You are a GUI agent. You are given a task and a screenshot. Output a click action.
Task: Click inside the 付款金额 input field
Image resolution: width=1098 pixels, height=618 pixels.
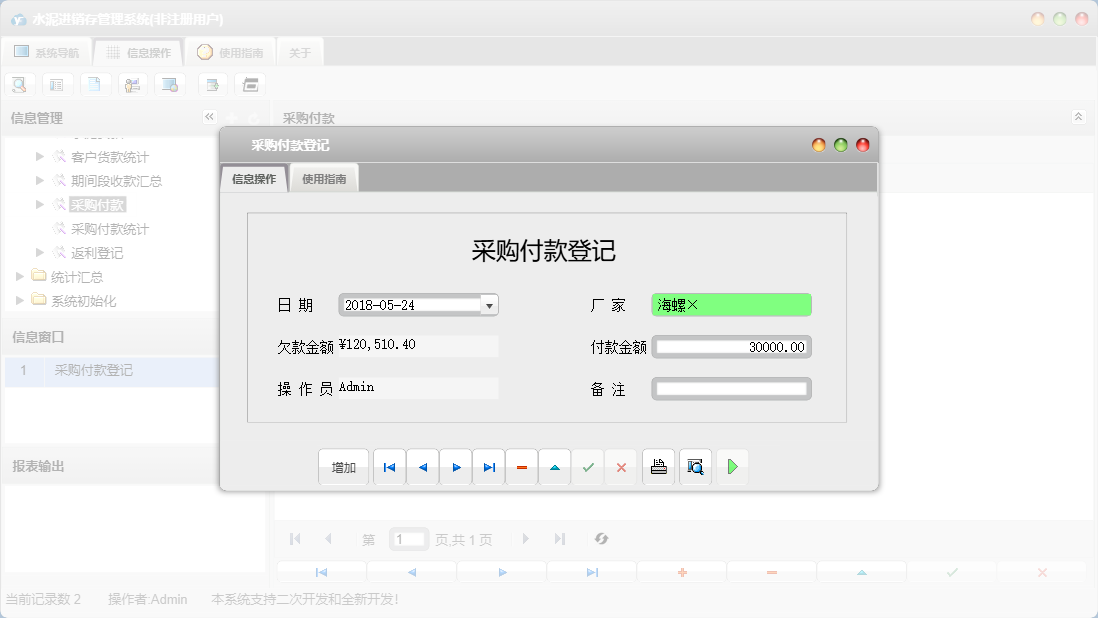click(731, 347)
